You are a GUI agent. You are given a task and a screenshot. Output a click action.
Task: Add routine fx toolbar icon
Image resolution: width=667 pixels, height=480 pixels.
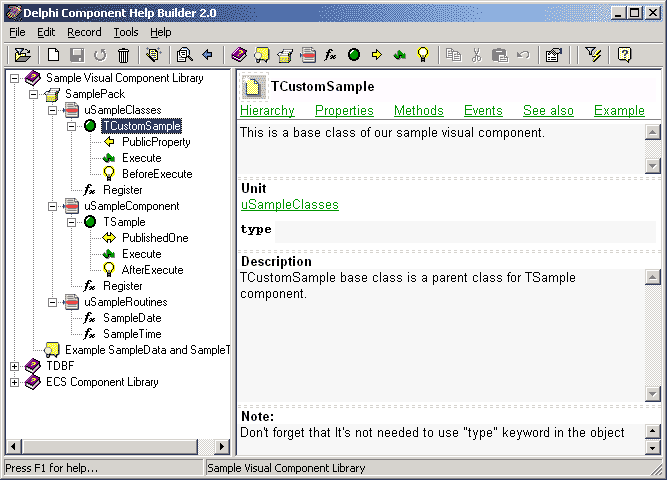coord(330,55)
